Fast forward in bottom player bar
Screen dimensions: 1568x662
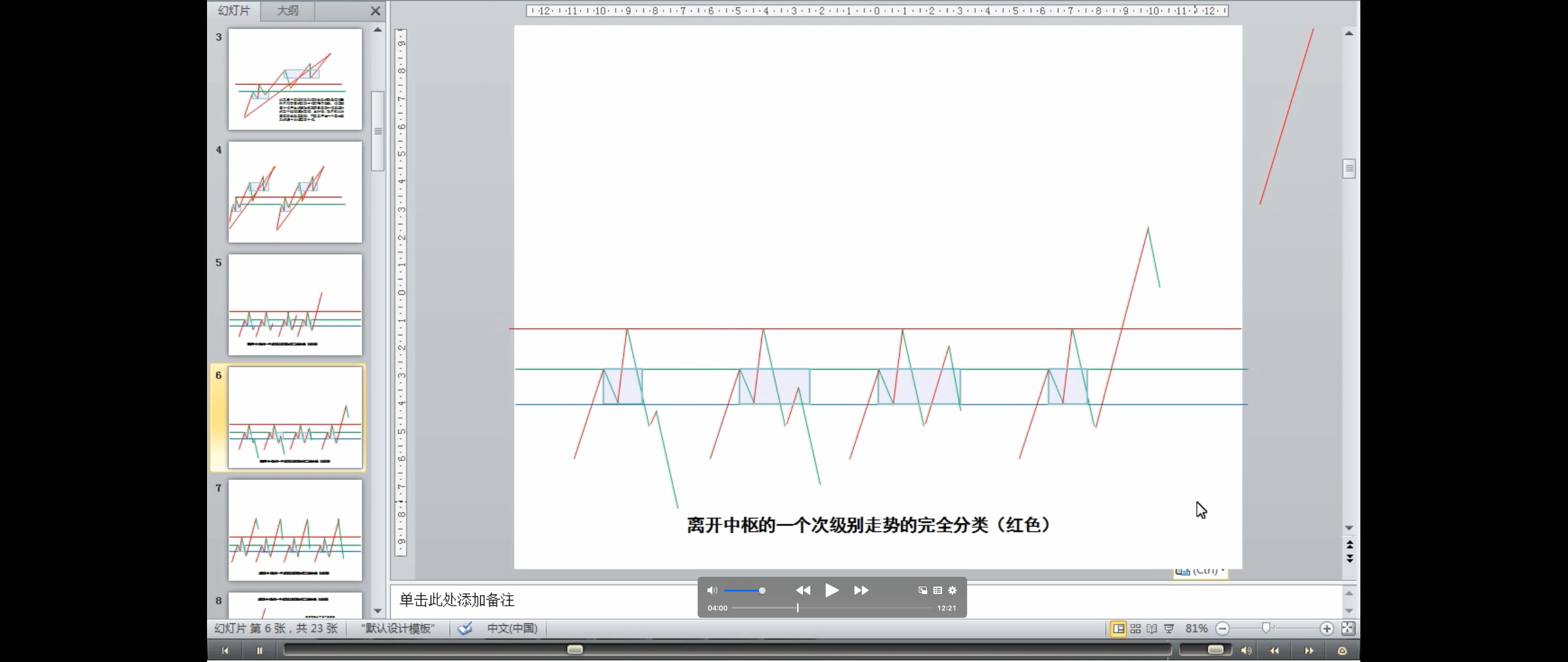click(1309, 650)
